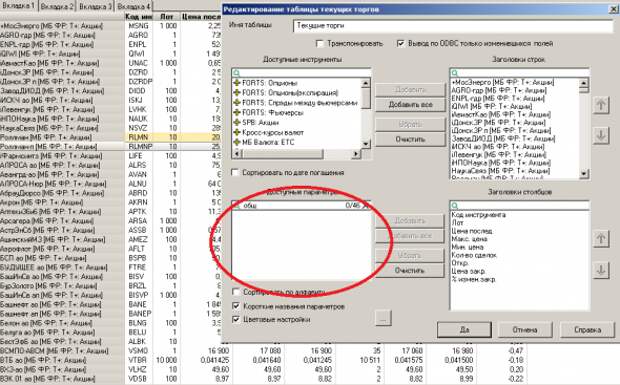Toggle the Транспонировать checkbox
Image resolution: width=620 pixels, height=385 pixels.
[x=320, y=43]
